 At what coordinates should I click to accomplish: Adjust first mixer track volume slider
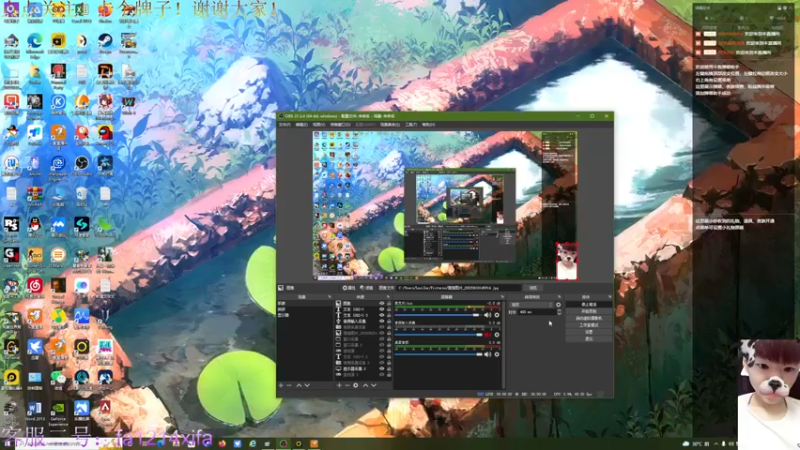click(437, 315)
